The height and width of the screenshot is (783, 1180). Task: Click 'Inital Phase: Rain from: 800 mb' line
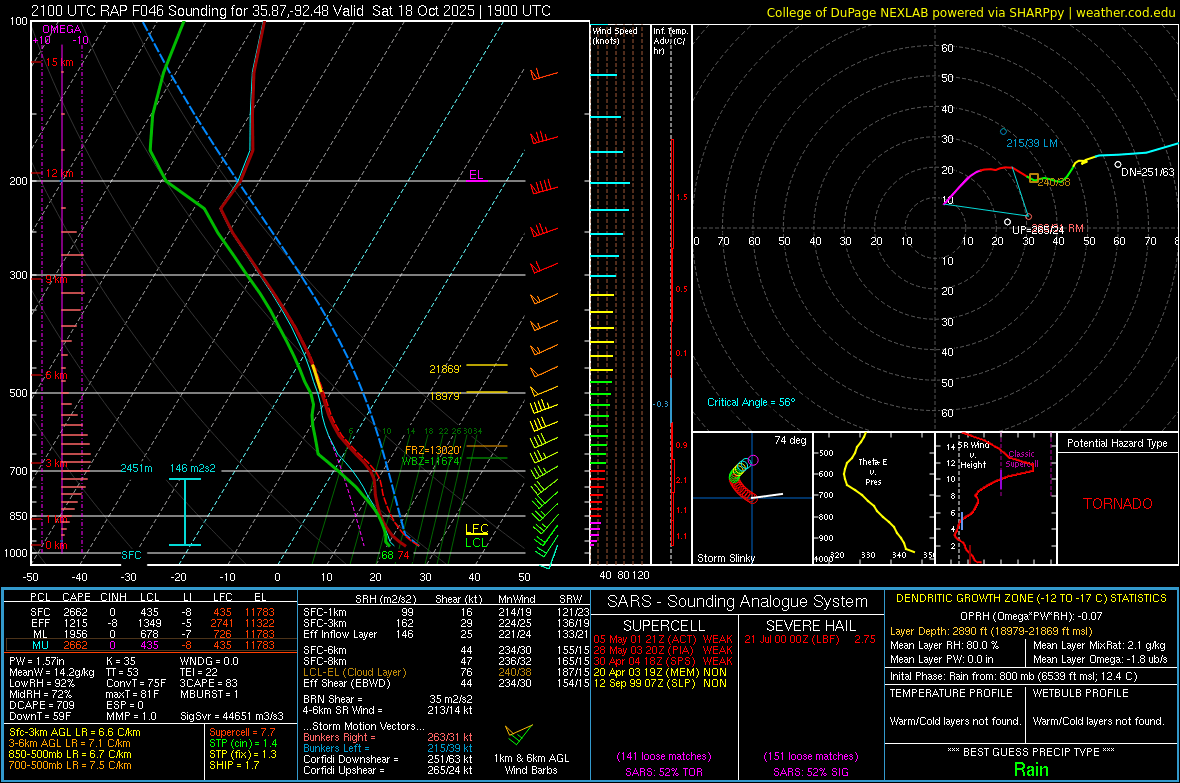pos(1013,676)
